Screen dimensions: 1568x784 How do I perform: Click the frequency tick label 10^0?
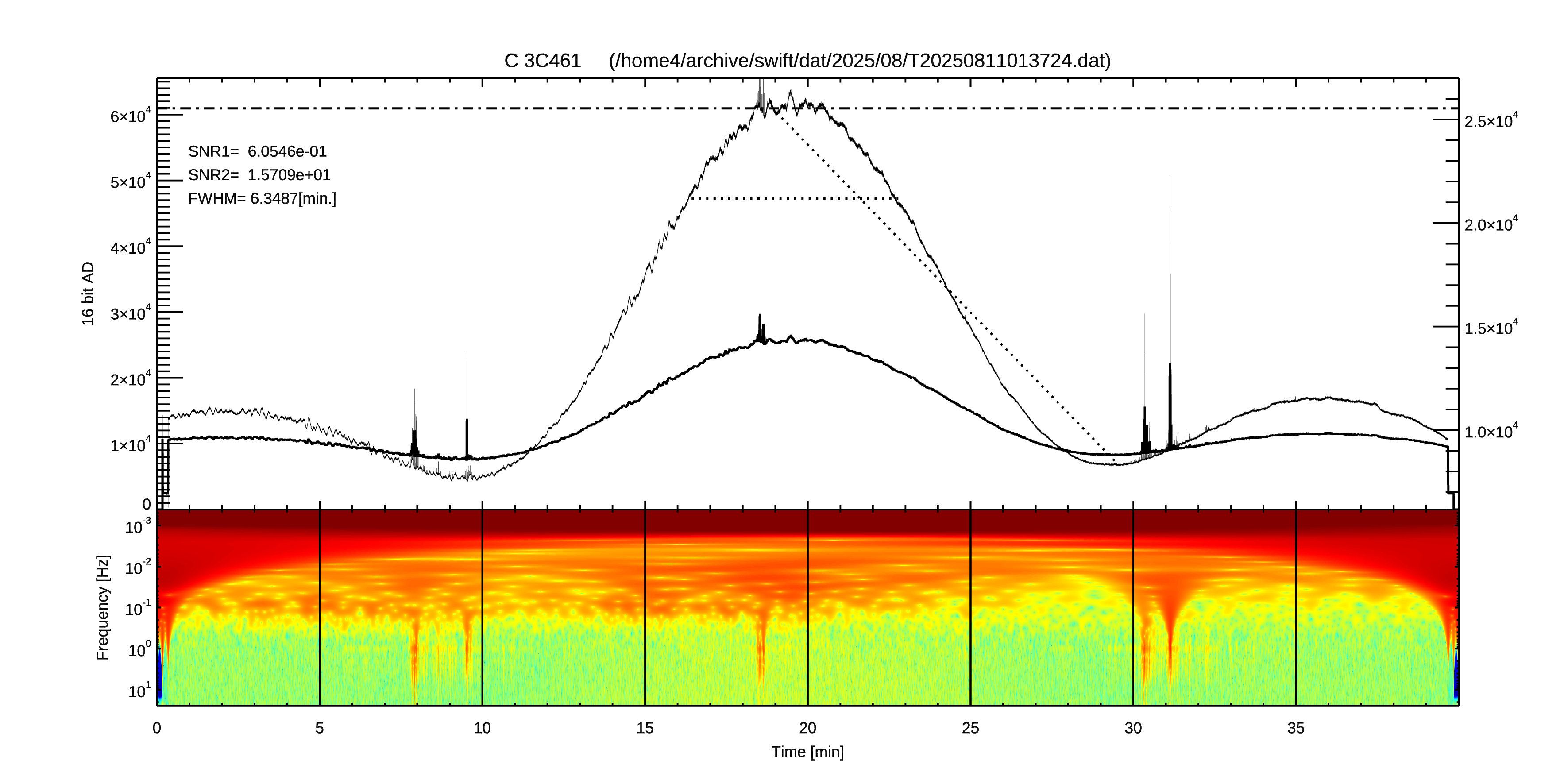click(x=139, y=649)
